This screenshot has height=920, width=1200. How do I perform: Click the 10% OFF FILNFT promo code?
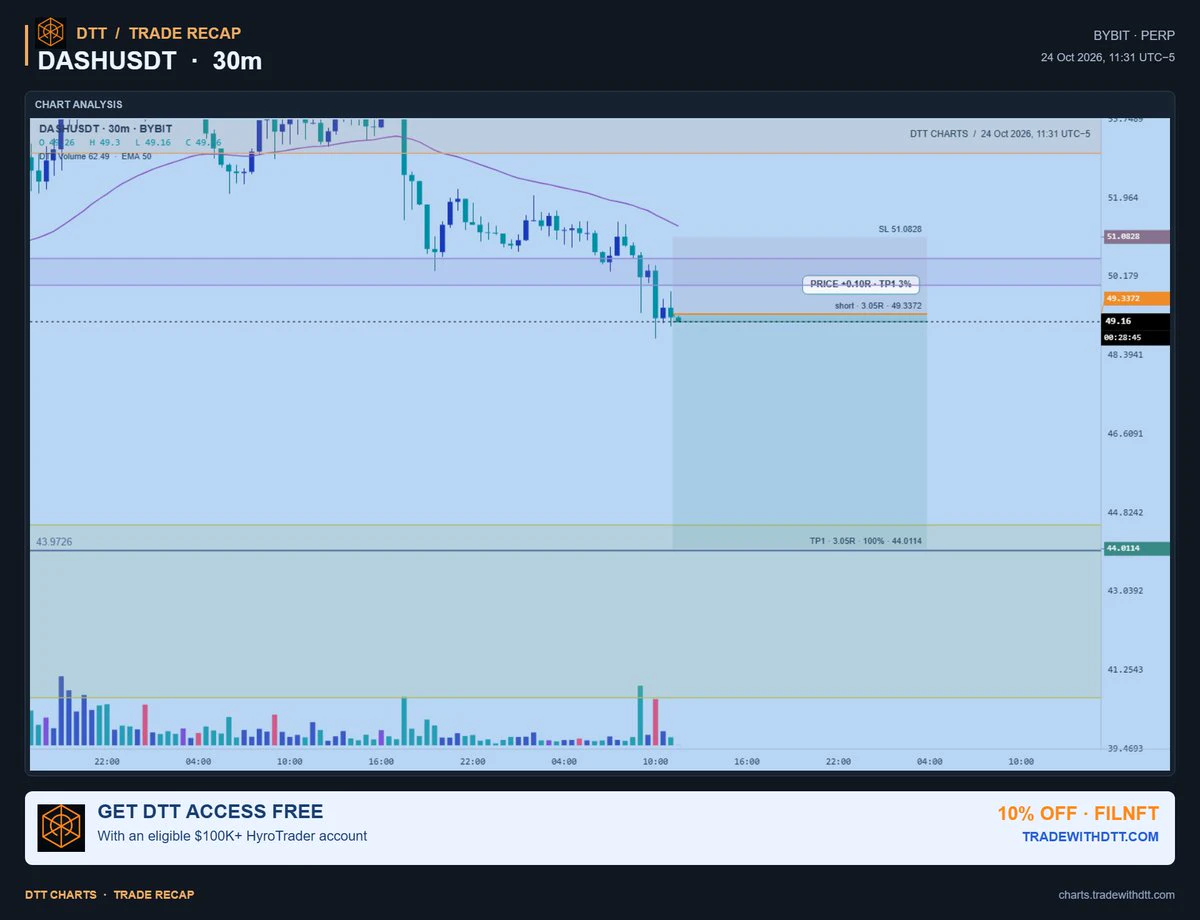[x=1078, y=813]
